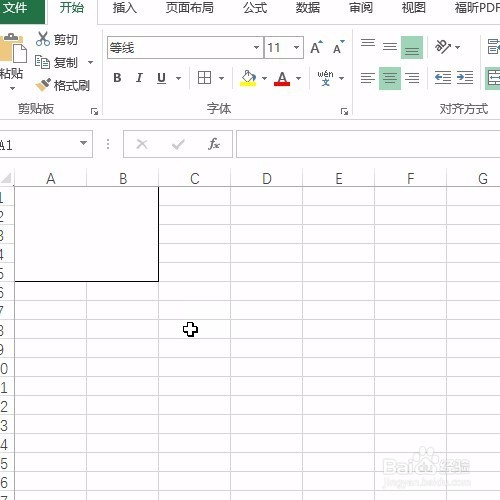
Task: Select Align Left icon
Action: [x=368, y=78]
